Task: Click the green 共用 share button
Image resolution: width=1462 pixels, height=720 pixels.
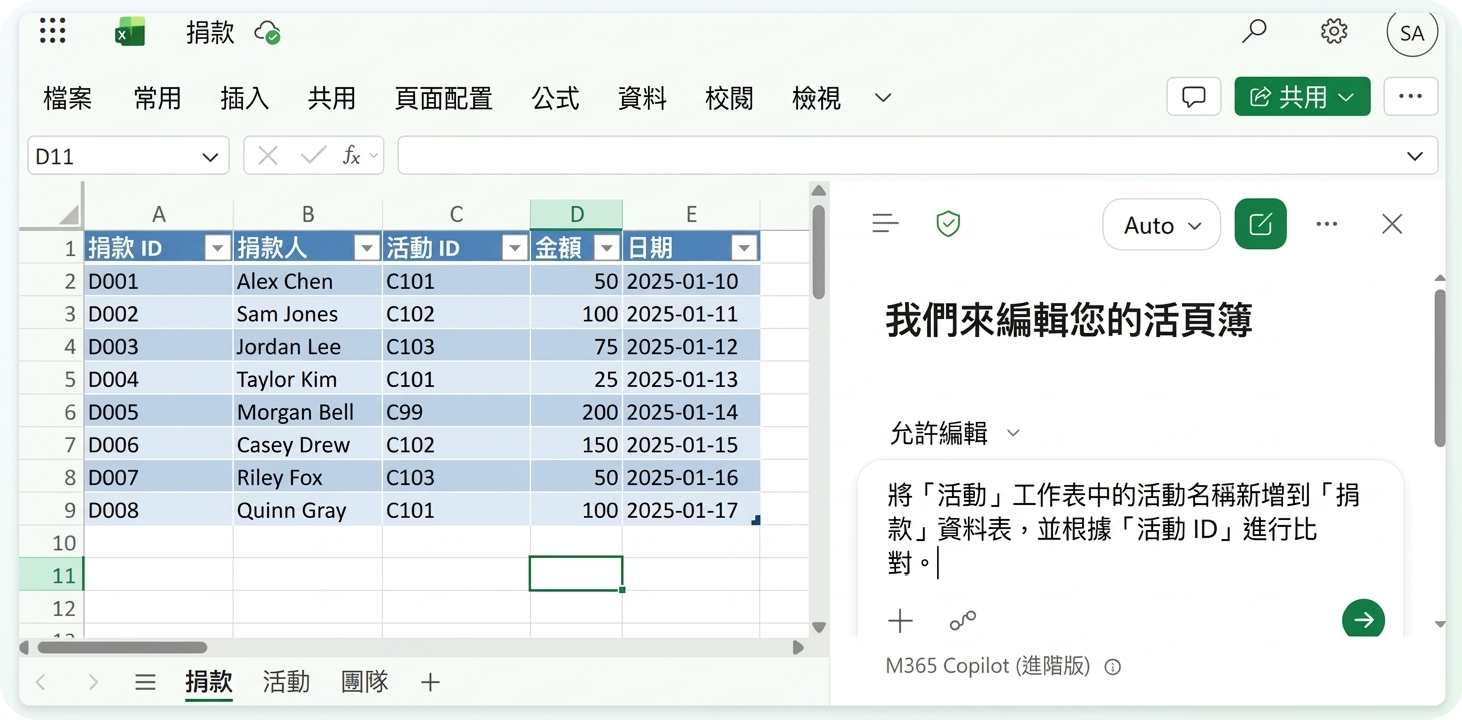Action: (1302, 97)
